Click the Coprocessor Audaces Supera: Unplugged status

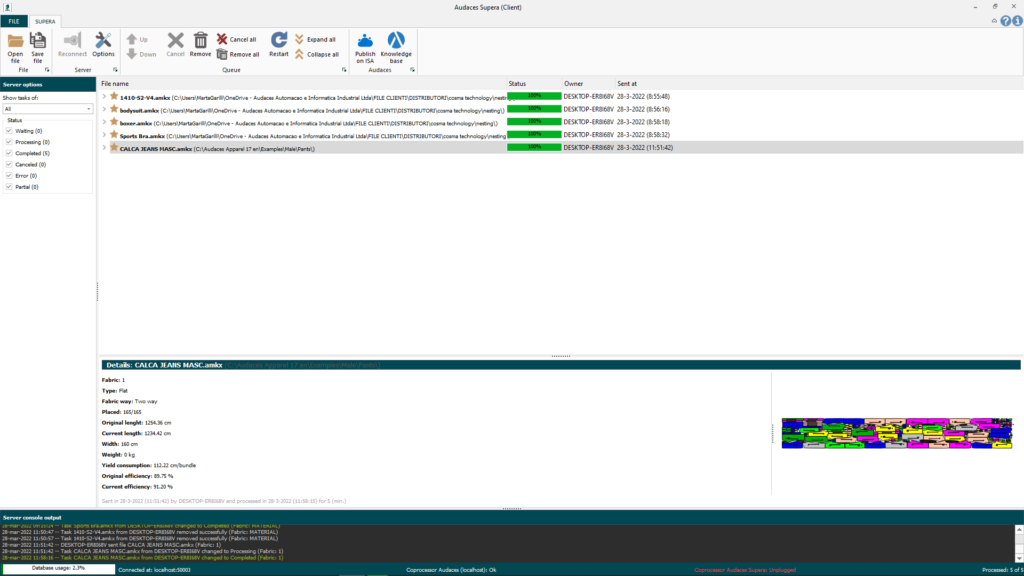click(x=745, y=569)
